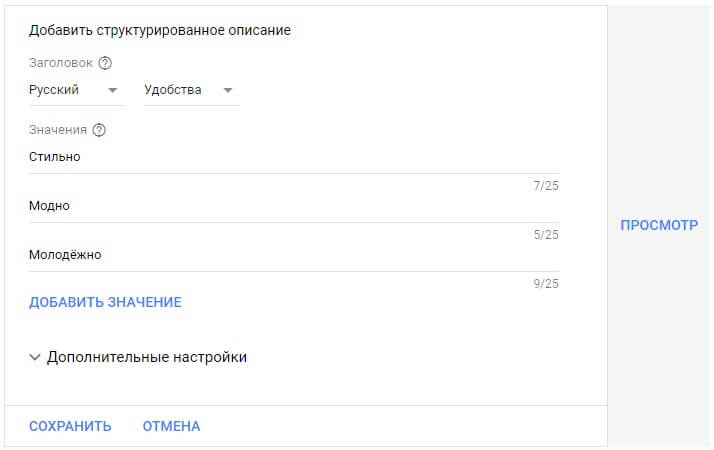The image size is (714, 450).
Task: Click the Значения label text
Action: 58,130
